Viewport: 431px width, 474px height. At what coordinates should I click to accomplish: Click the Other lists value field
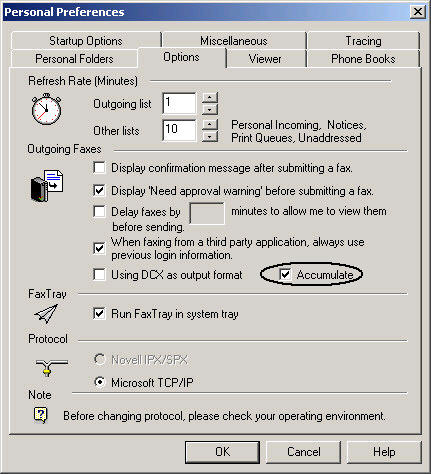179,130
